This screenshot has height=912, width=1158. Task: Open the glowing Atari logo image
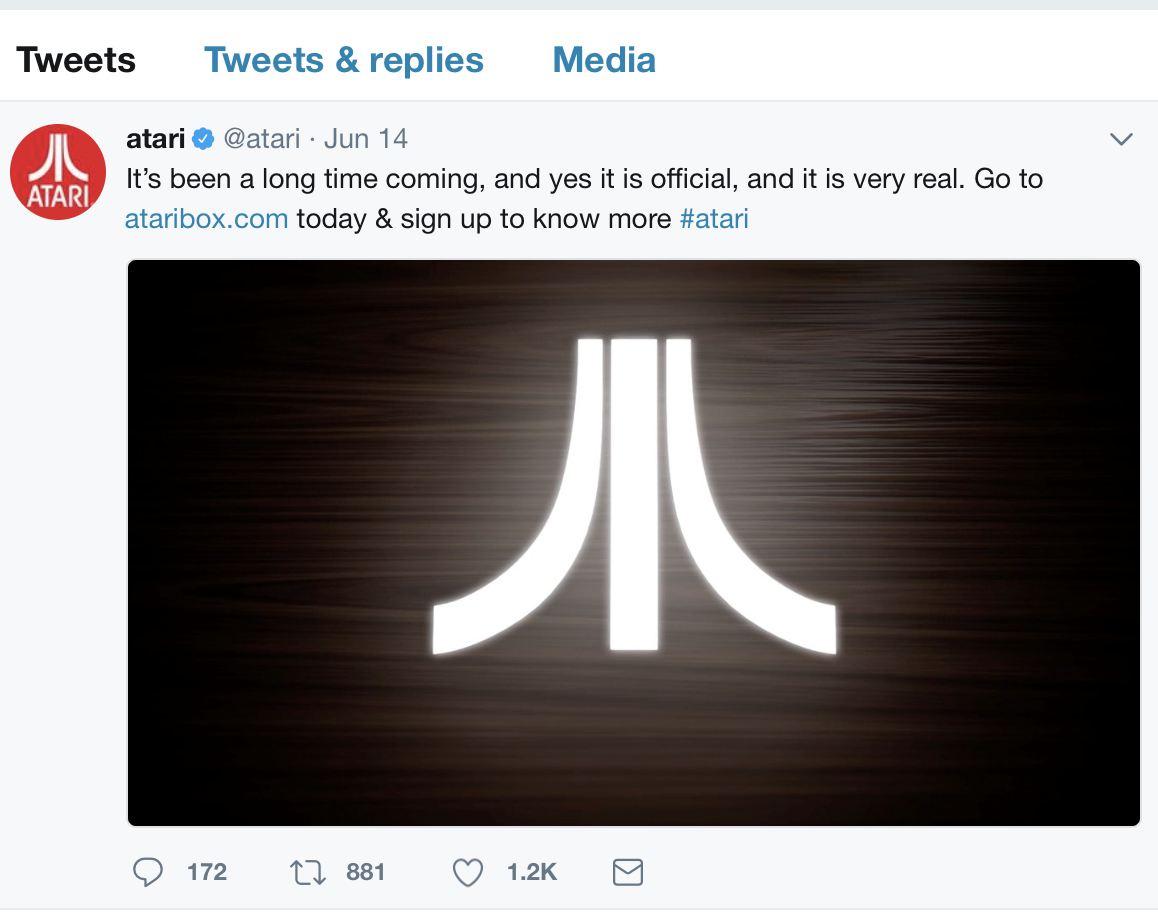click(x=634, y=543)
